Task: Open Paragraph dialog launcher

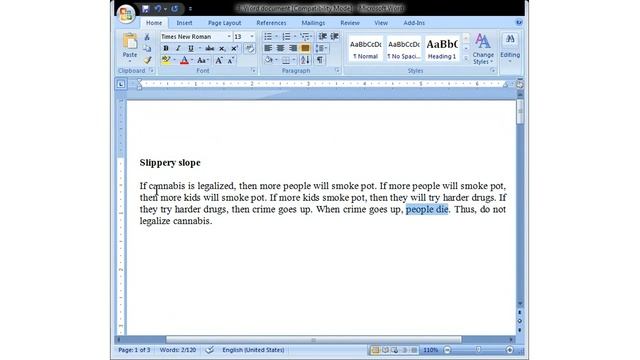Action: [x=337, y=71]
